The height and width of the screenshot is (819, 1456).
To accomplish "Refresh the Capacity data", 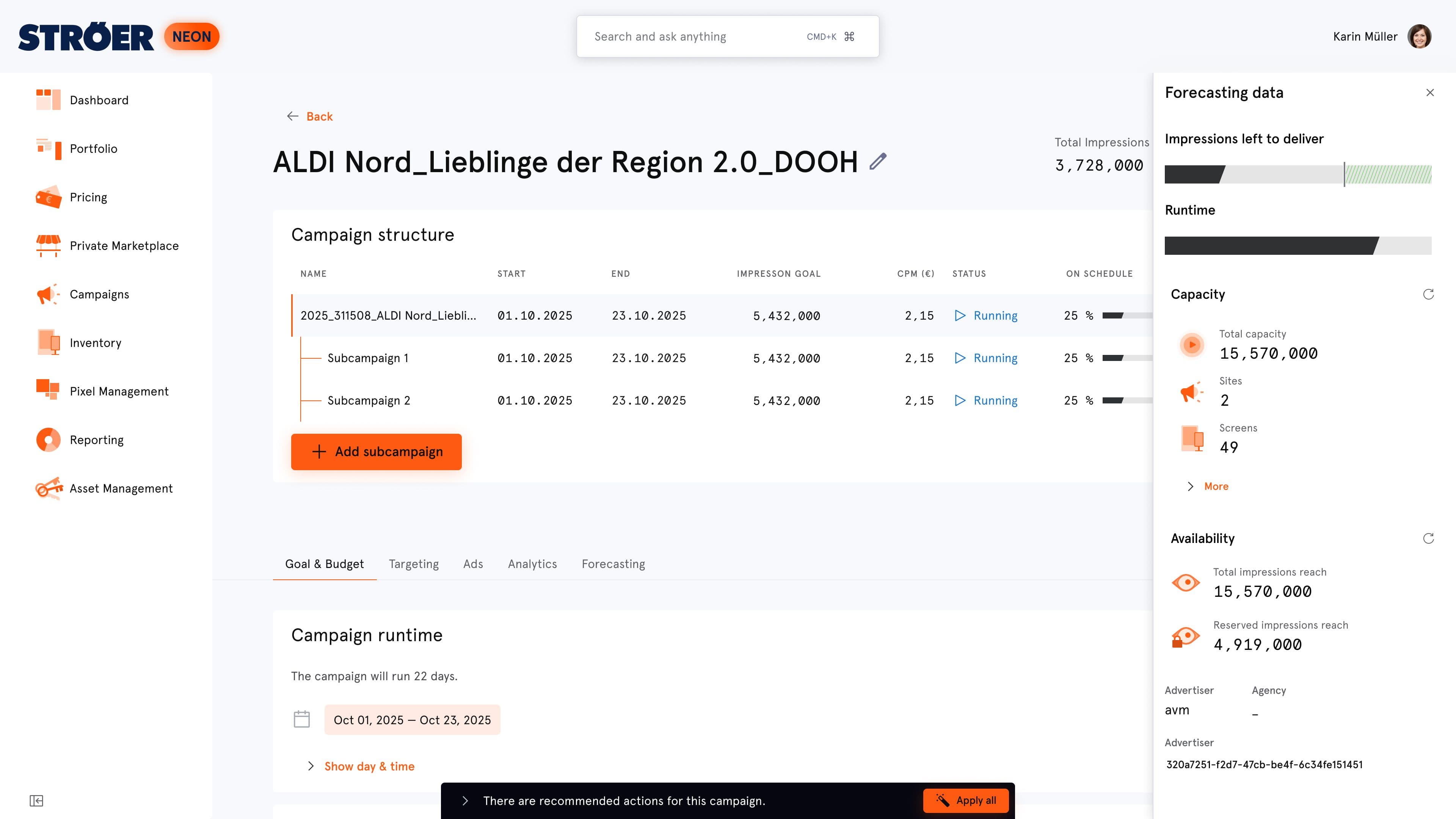I will [x=1429, y=295].
